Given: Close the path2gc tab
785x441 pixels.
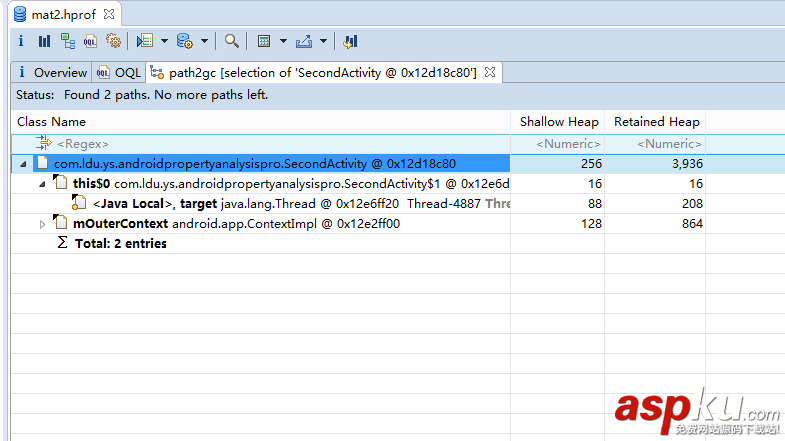Looking at the screenshot, I should 490,73.
